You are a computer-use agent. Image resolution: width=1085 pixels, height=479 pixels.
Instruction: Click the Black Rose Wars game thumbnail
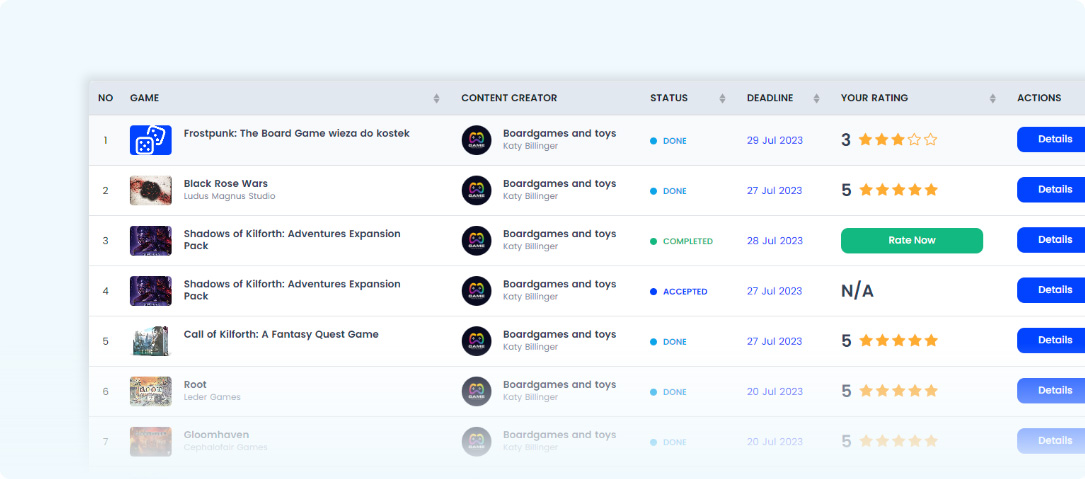tap(150, 190)
